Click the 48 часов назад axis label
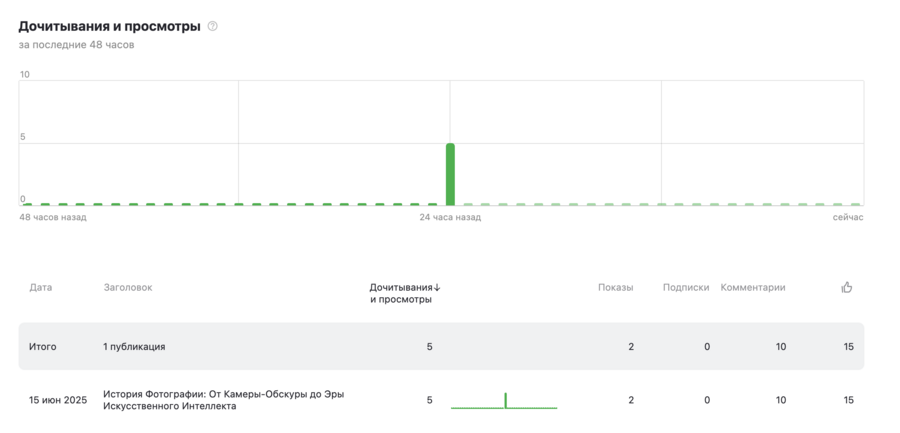The image size is (900, 433). pyautogui.click(x=53, y=217)
